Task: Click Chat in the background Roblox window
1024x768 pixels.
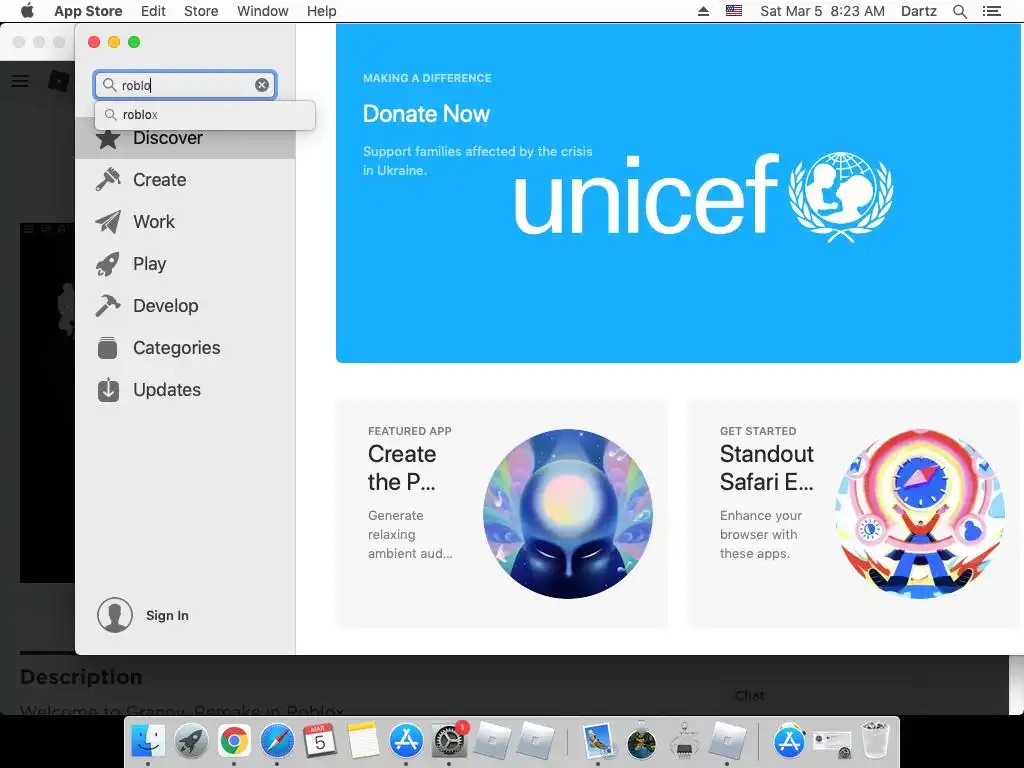Action: click(749, 696)
